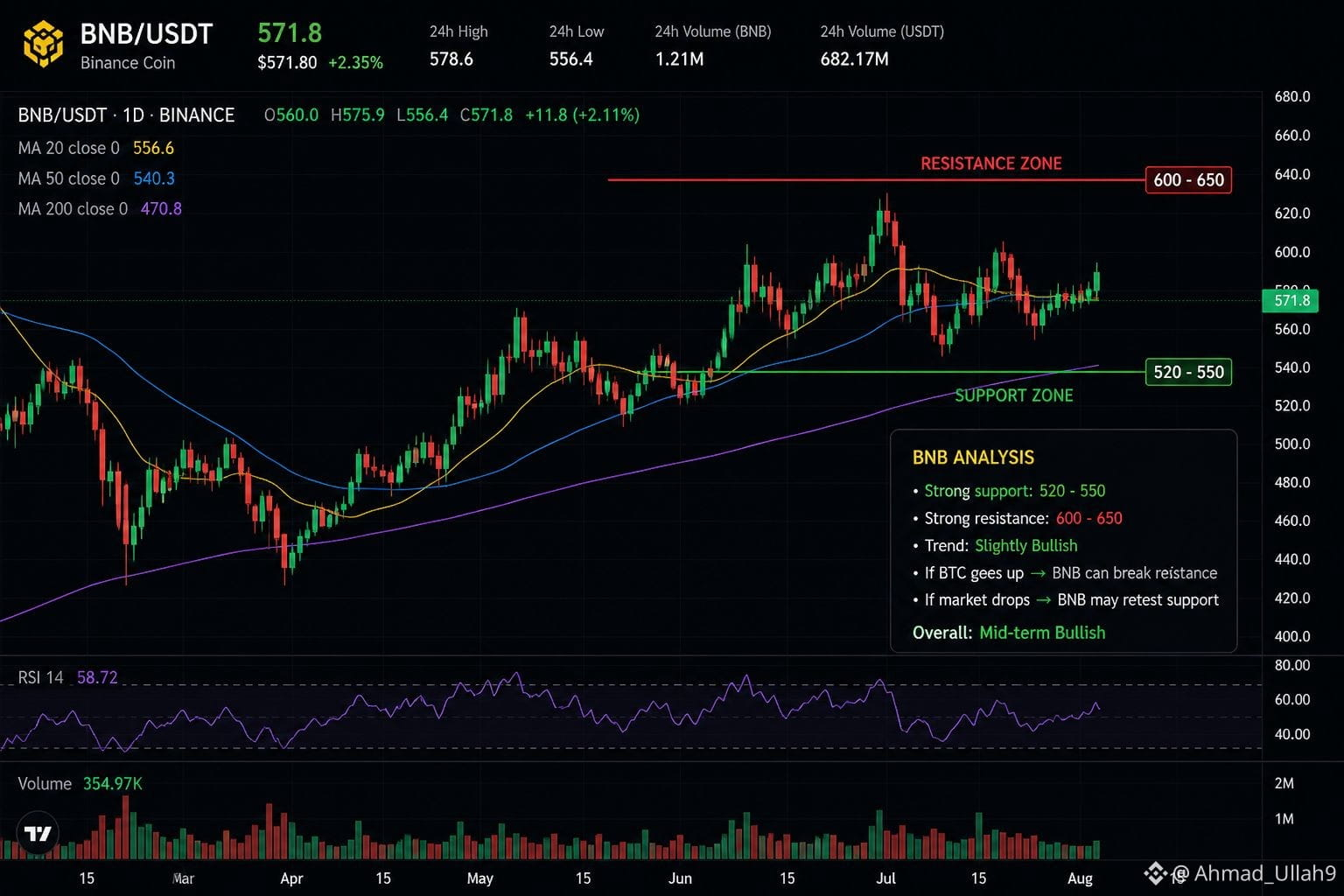Click the 24h Low label

(x=577, y=31)
